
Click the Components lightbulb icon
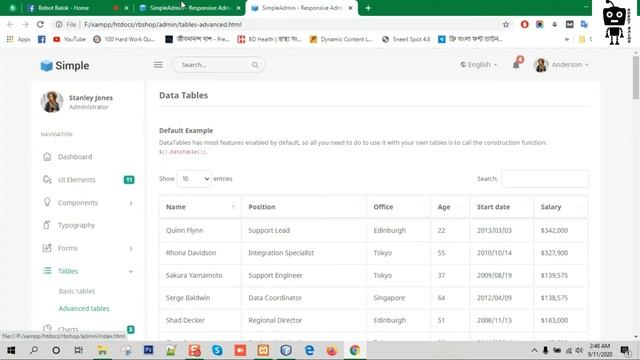pyautogui.click(x=47, y=202)
